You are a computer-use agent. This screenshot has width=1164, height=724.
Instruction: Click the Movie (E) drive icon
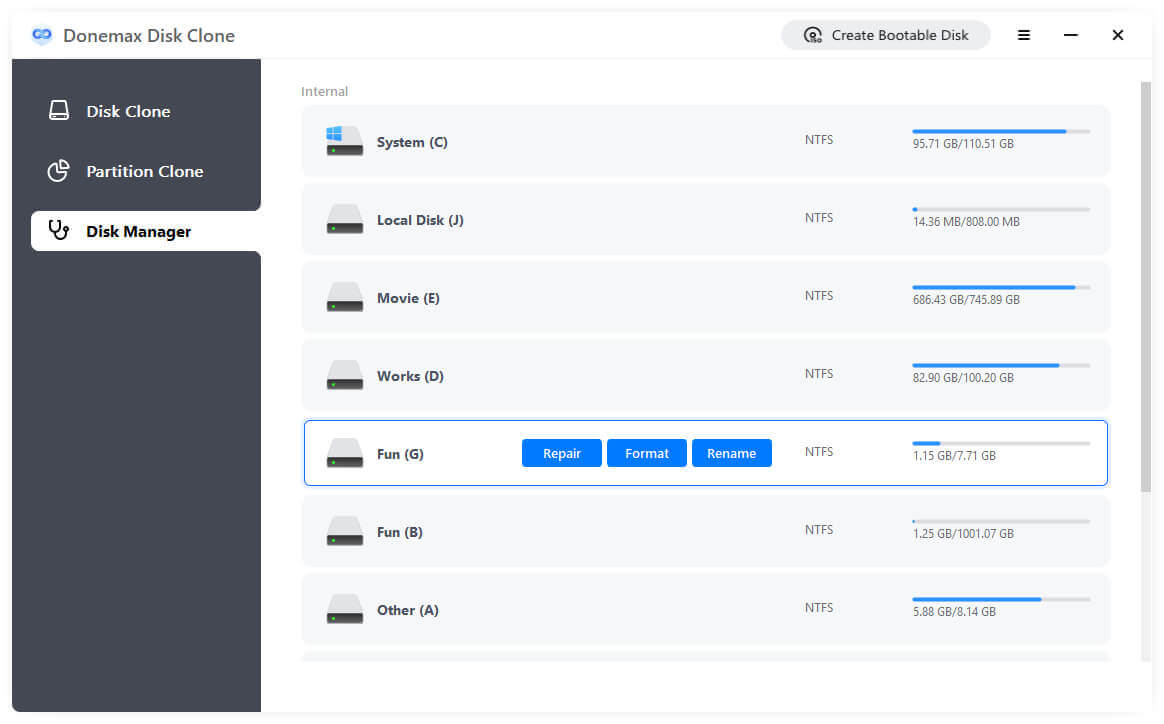[344, 298]
